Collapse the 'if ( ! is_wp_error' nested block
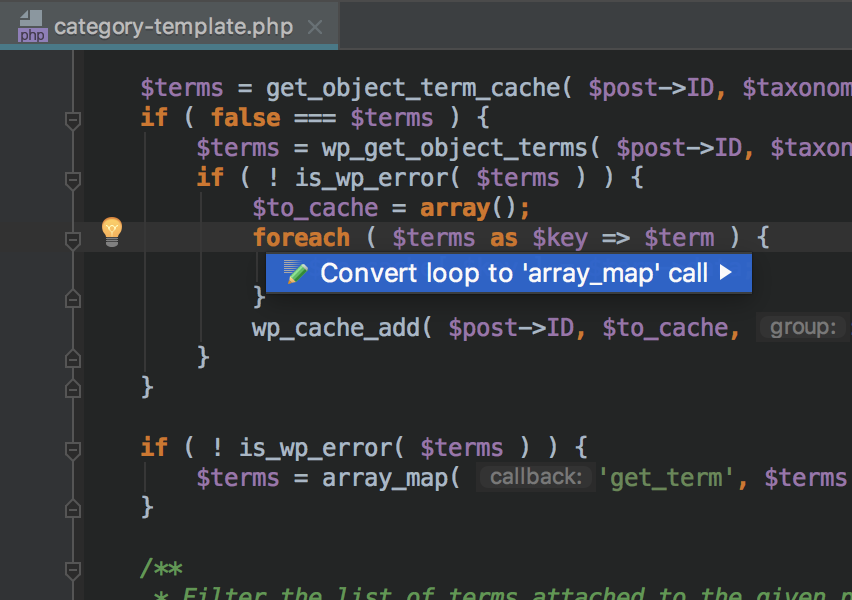This screenshot has width=852, height=600. point(73,180)
